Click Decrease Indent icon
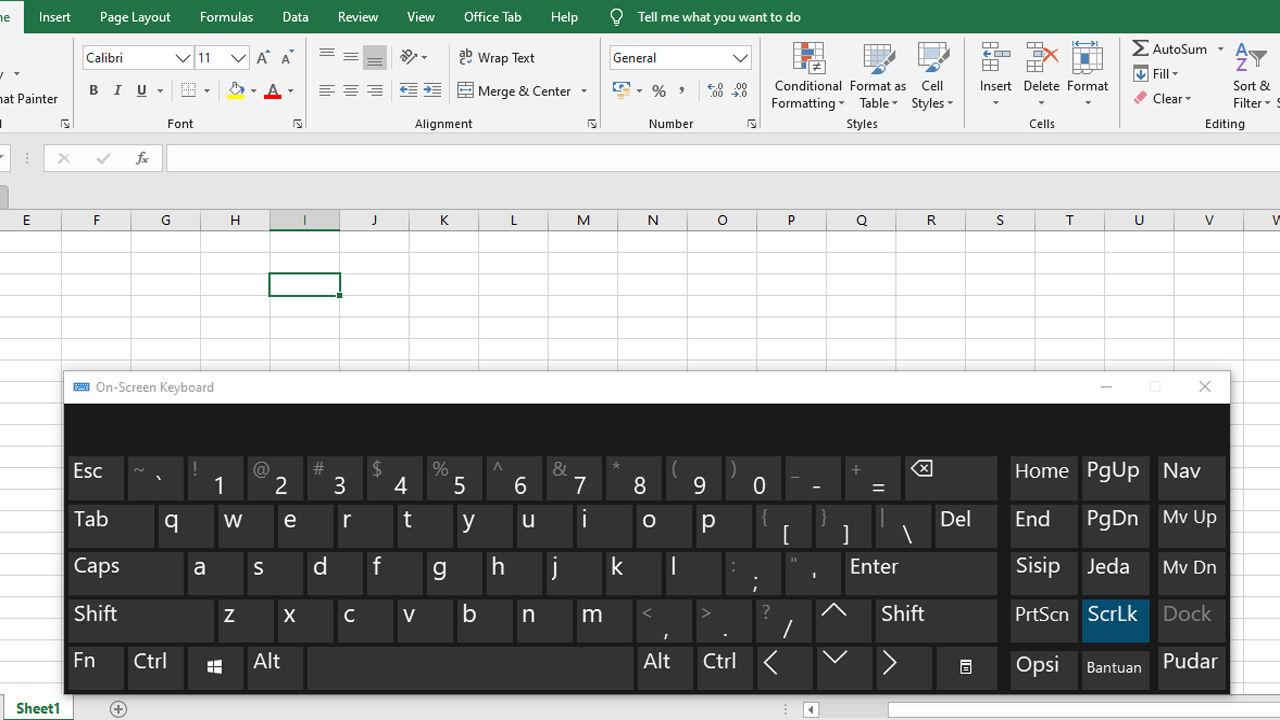Screen dimensions: 1280x720 tap(408, 91)
